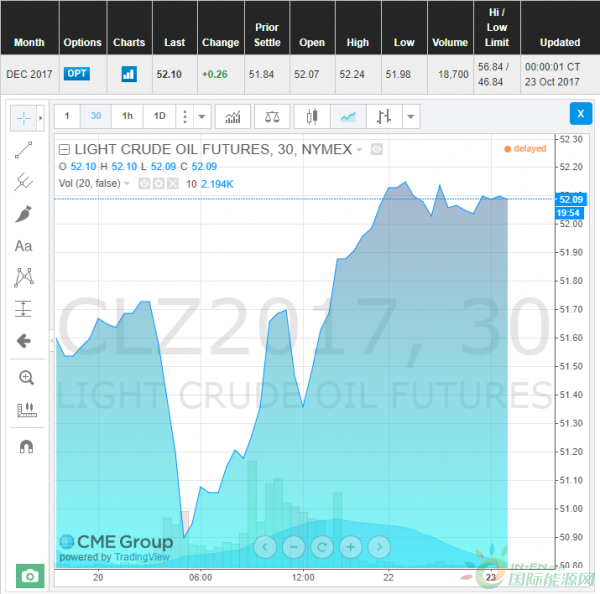The image size is (600, 594).
Task: Open the chart style dropdown arrow
Action: click(410, 116)
